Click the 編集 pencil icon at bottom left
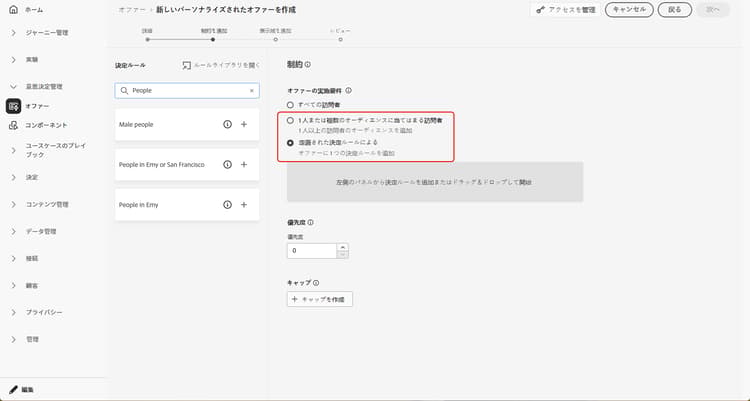 point(13,390)
